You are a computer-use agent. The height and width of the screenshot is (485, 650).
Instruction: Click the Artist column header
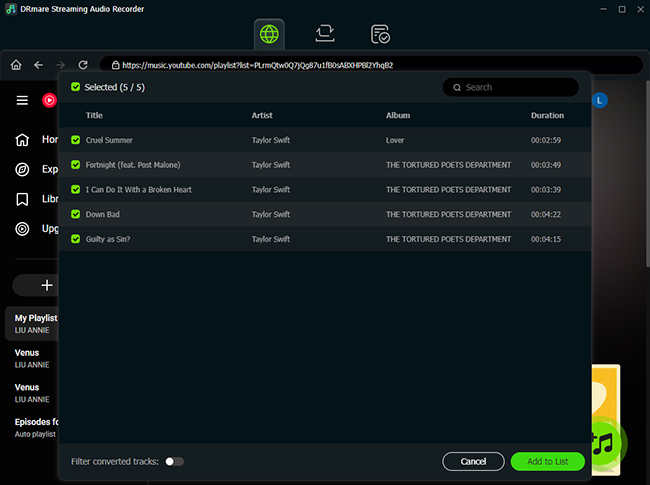point(262,115)
